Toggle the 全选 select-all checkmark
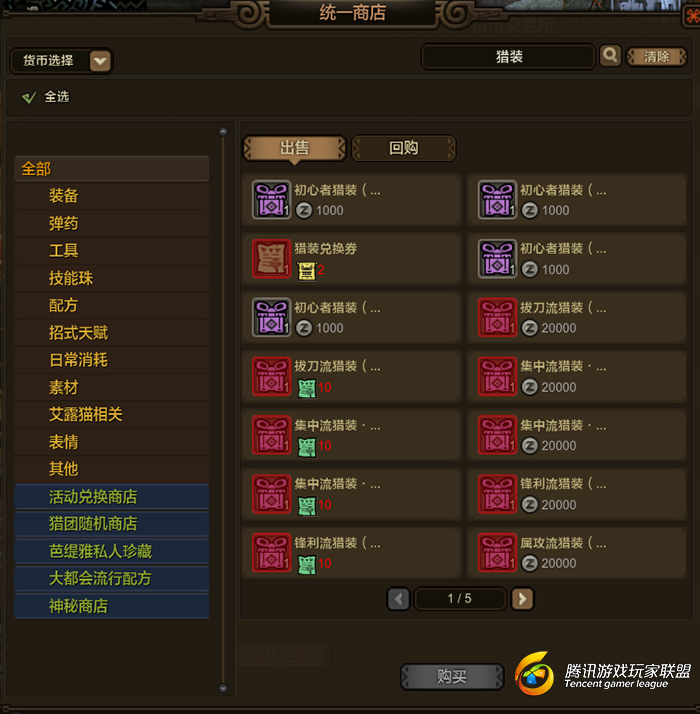700x714 pixels. 29,97
